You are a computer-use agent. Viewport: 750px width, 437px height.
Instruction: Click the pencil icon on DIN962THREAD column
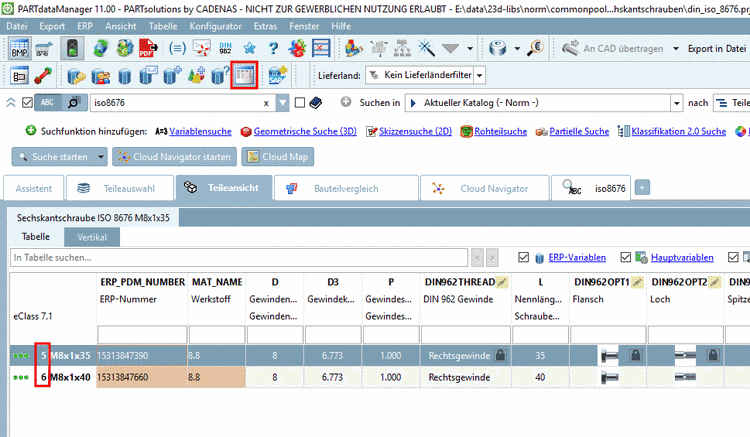[502, 283]
